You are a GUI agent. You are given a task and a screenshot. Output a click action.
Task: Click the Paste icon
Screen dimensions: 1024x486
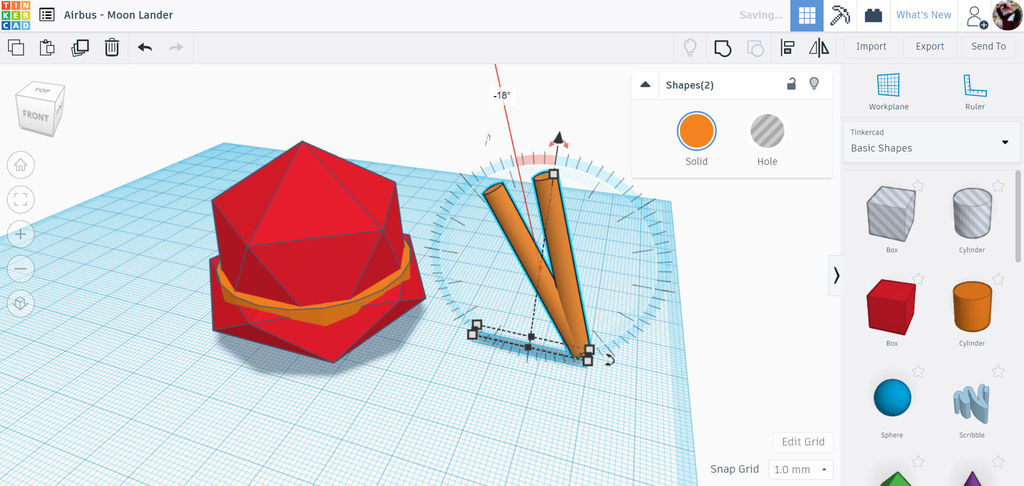[47, 47]
